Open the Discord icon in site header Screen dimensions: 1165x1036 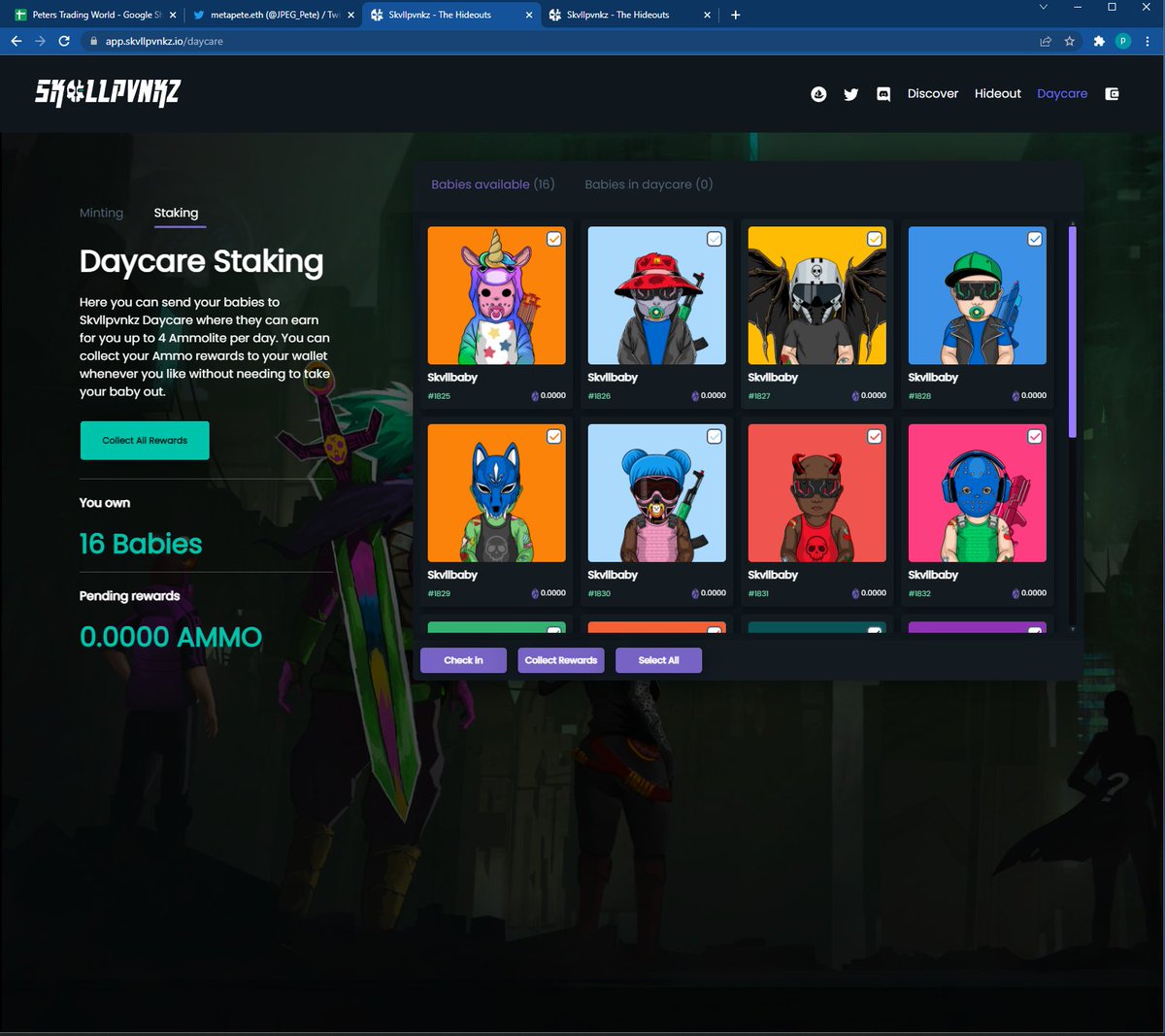tap(883, 94)
